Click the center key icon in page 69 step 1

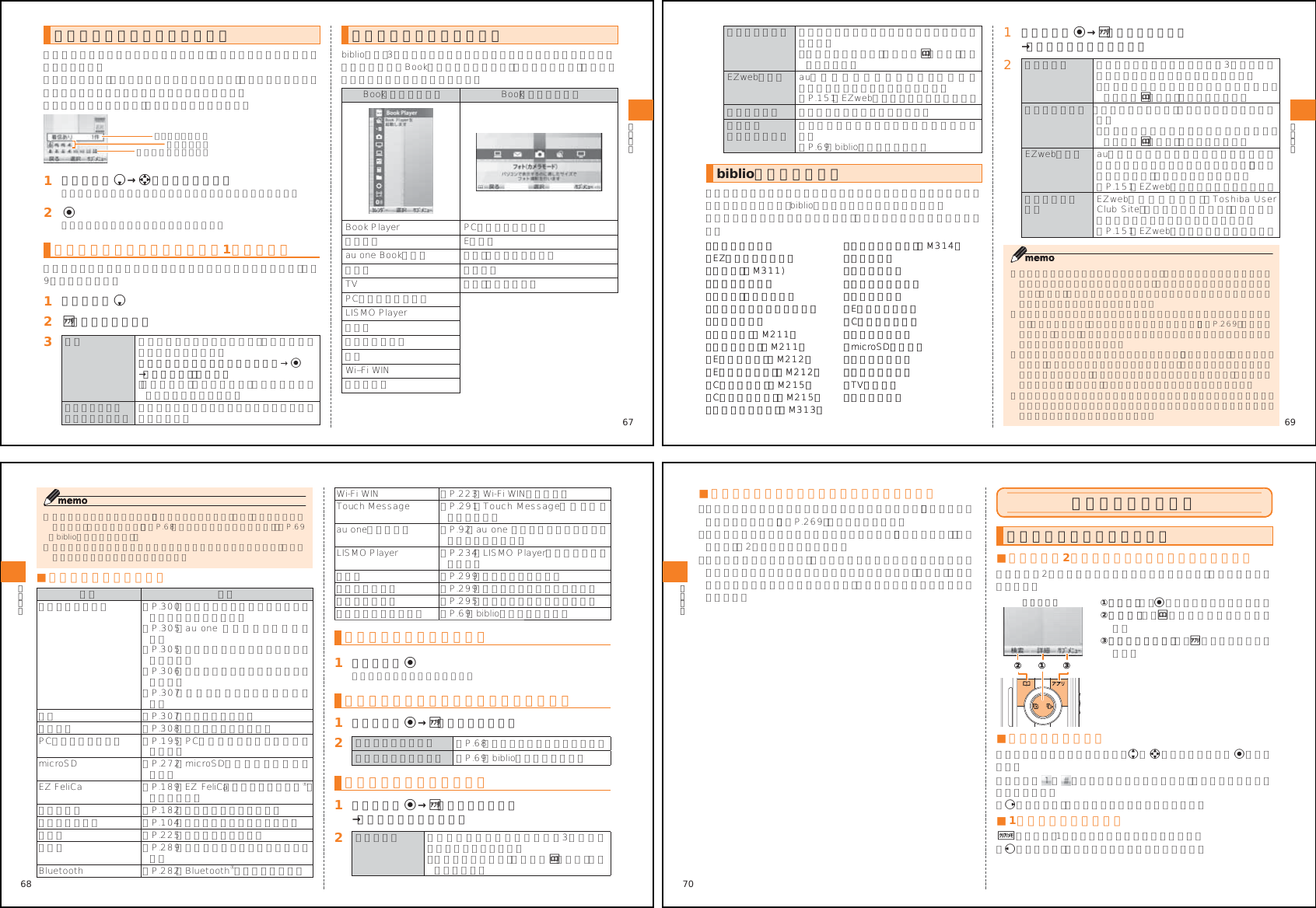tap(1080, 33)
